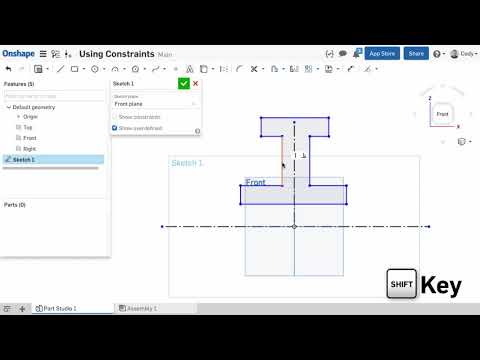
Task: Select the Corner rectangle tool
Action: click(x=75, y=69)
